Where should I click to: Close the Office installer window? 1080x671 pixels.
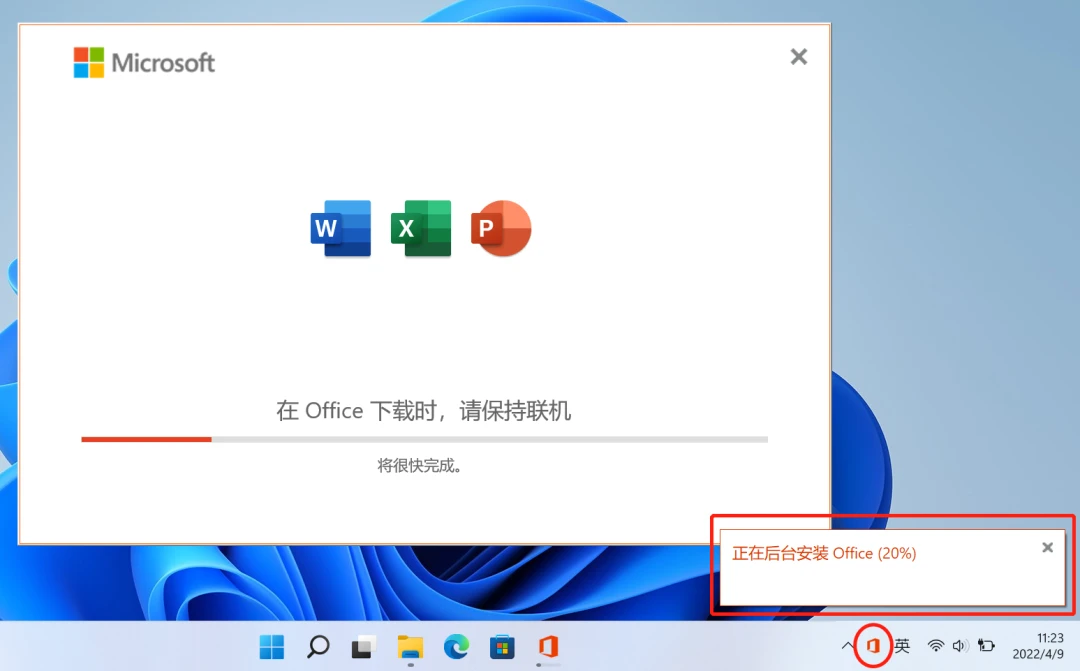(798, 56)
